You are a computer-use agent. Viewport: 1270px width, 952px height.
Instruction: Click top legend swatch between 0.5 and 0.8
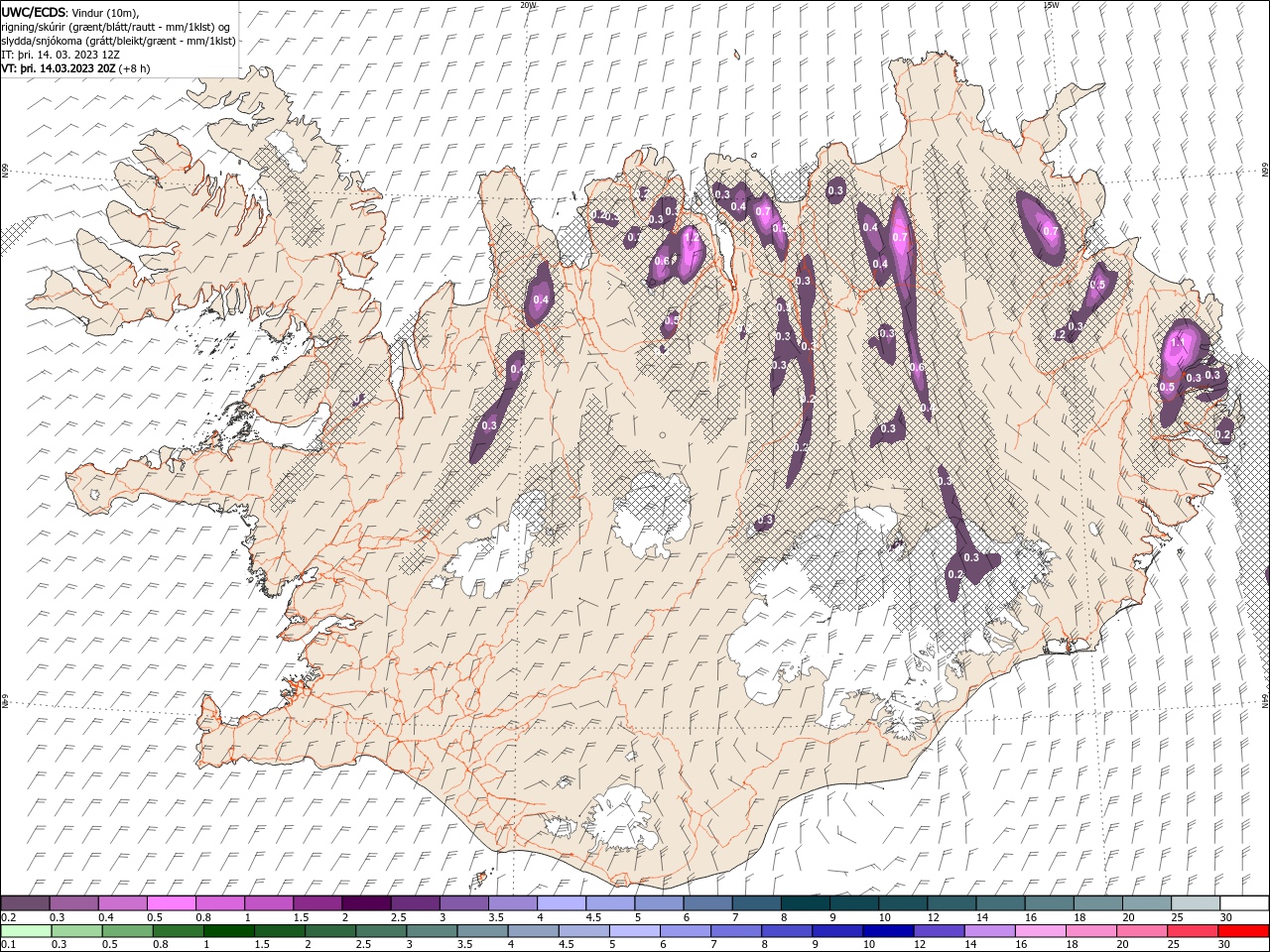pos(171,902)
